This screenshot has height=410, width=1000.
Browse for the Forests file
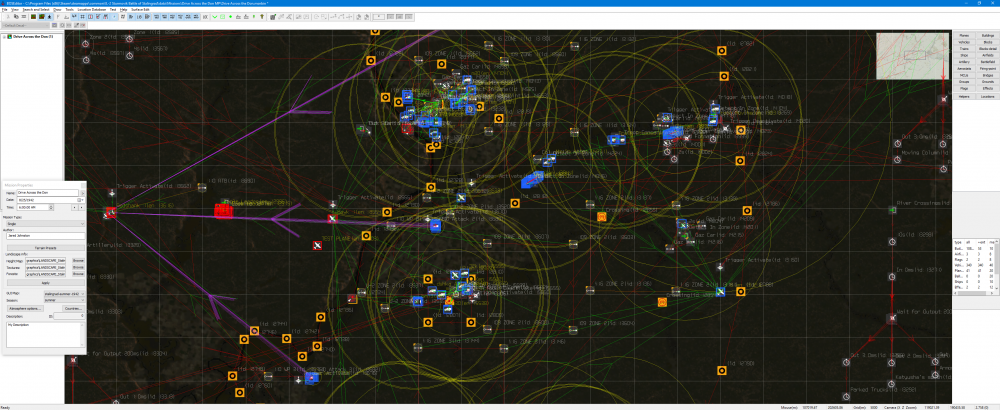pyautogui.click(x=78, y=274)
